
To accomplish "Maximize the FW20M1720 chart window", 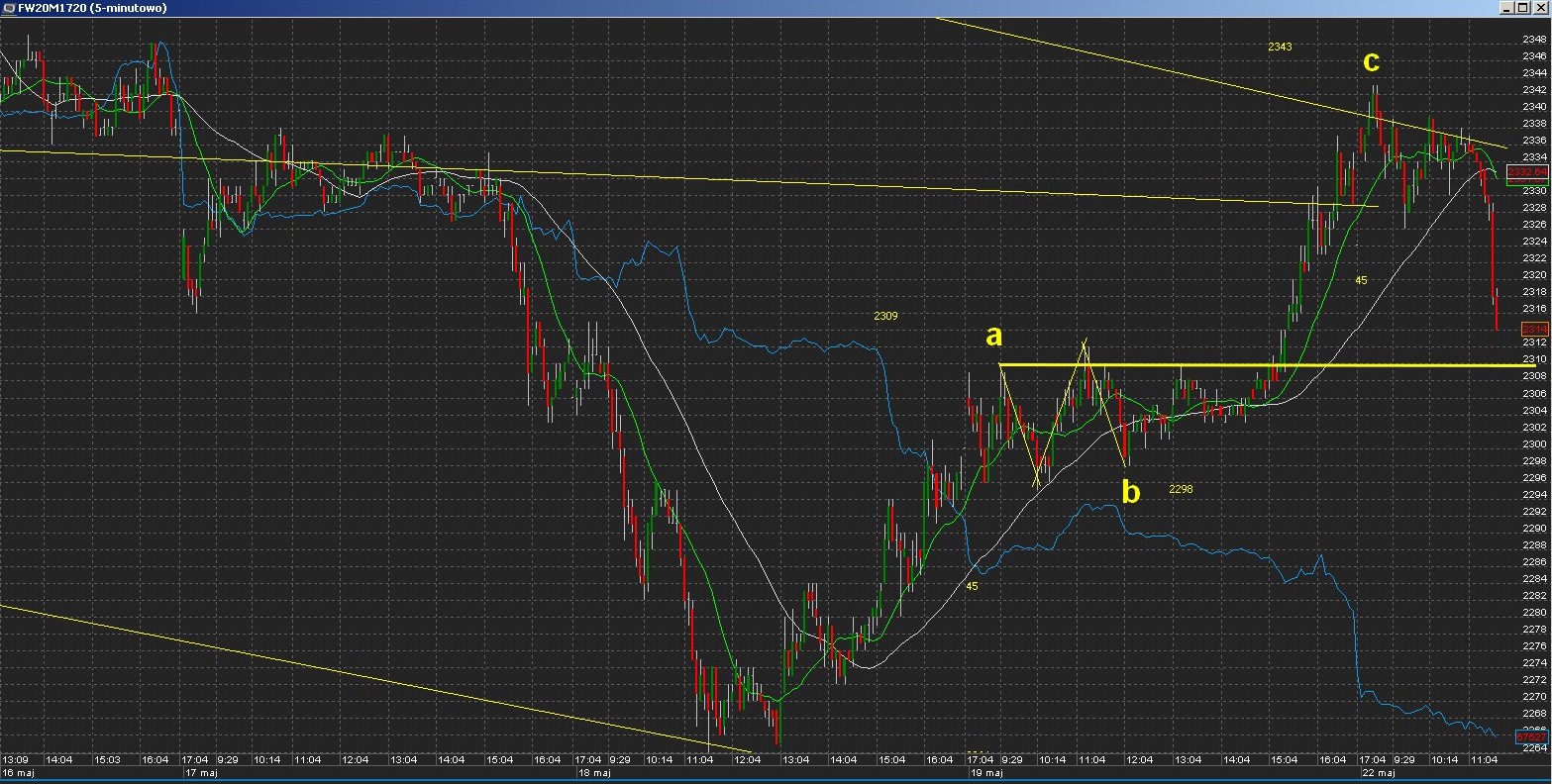I will [x=1521, y=8].
